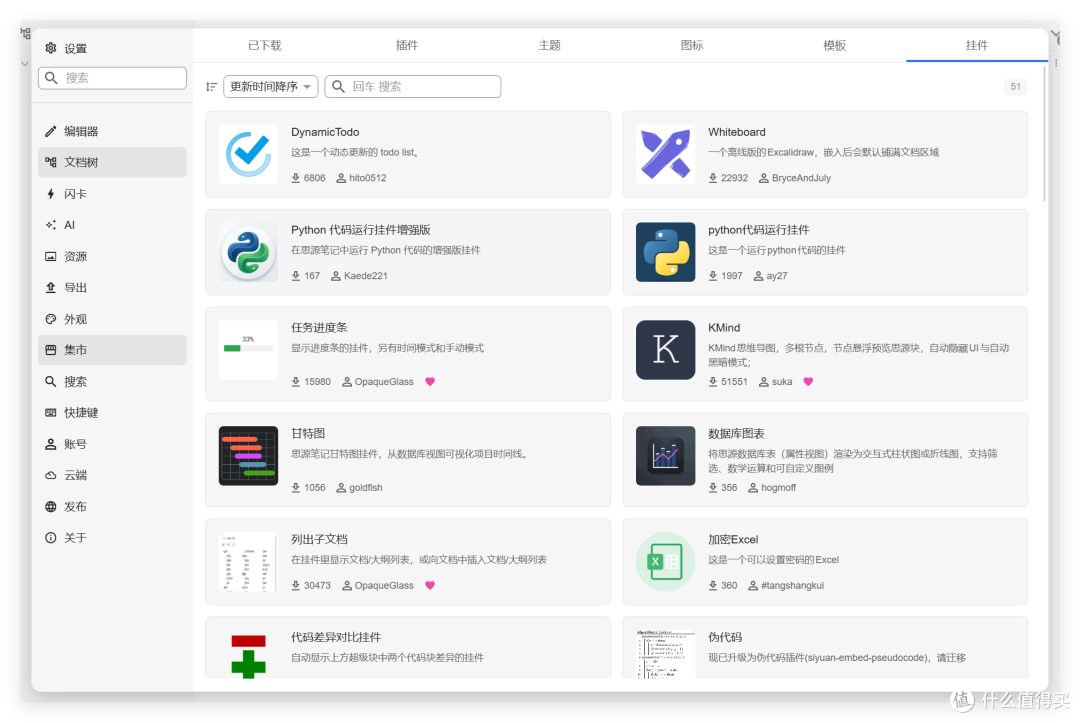Open the AI settings entry
This screenshot has width=1080, height=723.
coord(112,224)
